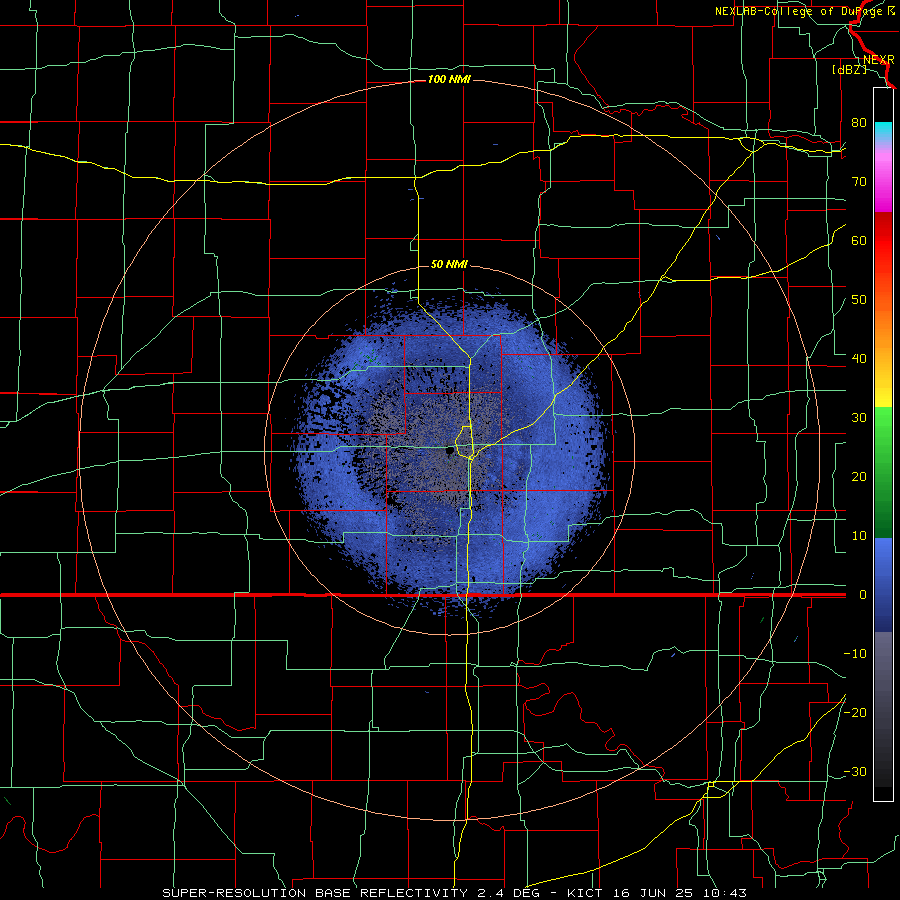Click the -20 value on the dBZ scale
Screen dimensions: 900x900
point(855,712)
